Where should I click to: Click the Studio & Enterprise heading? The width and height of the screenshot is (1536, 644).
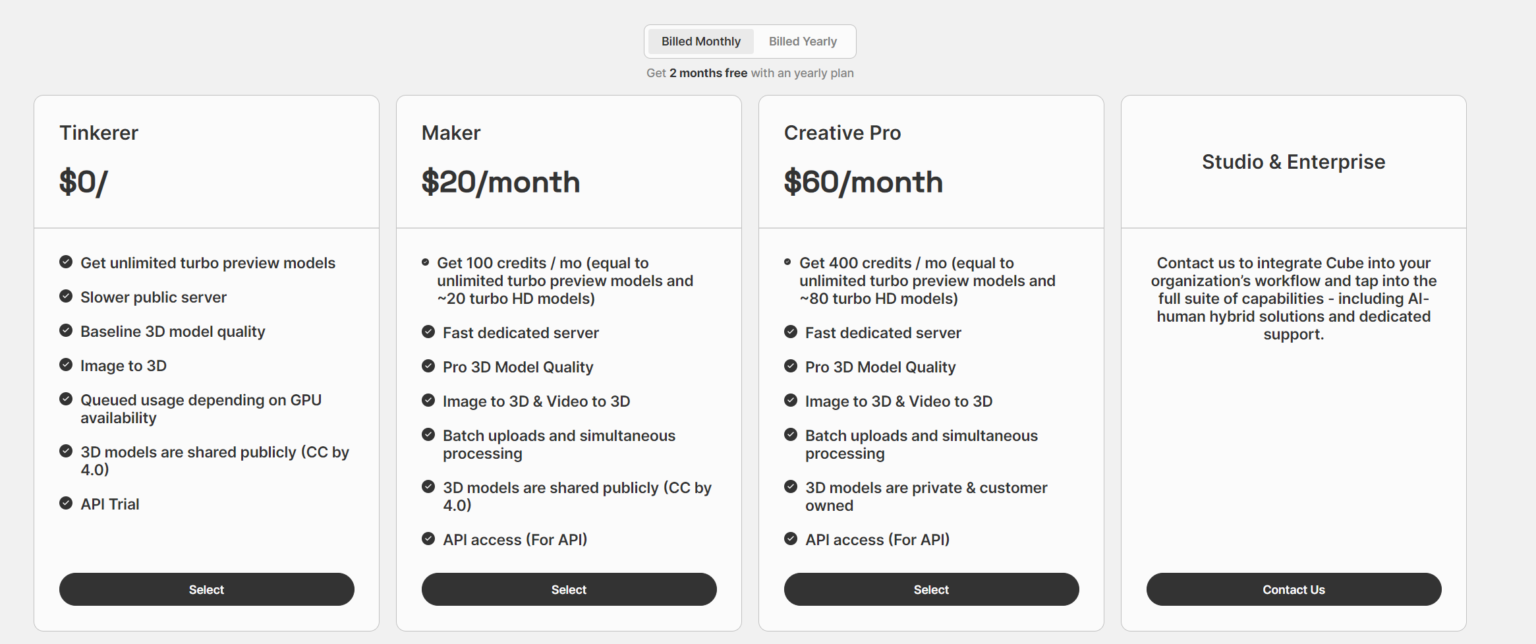tap(1293, 162)
